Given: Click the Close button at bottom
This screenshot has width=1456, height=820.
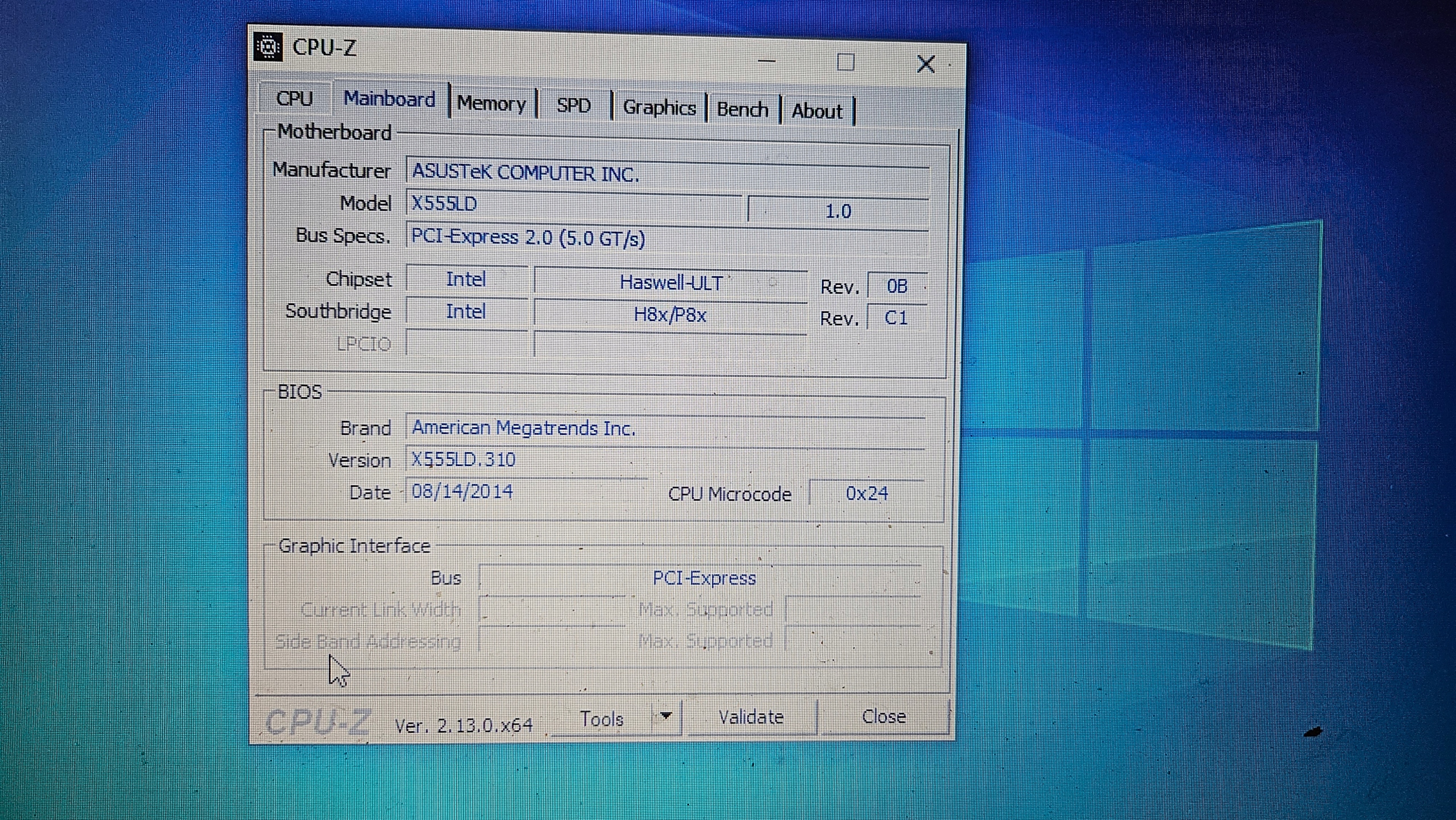Looking at the screenshot, I should (x=884, y=716).
